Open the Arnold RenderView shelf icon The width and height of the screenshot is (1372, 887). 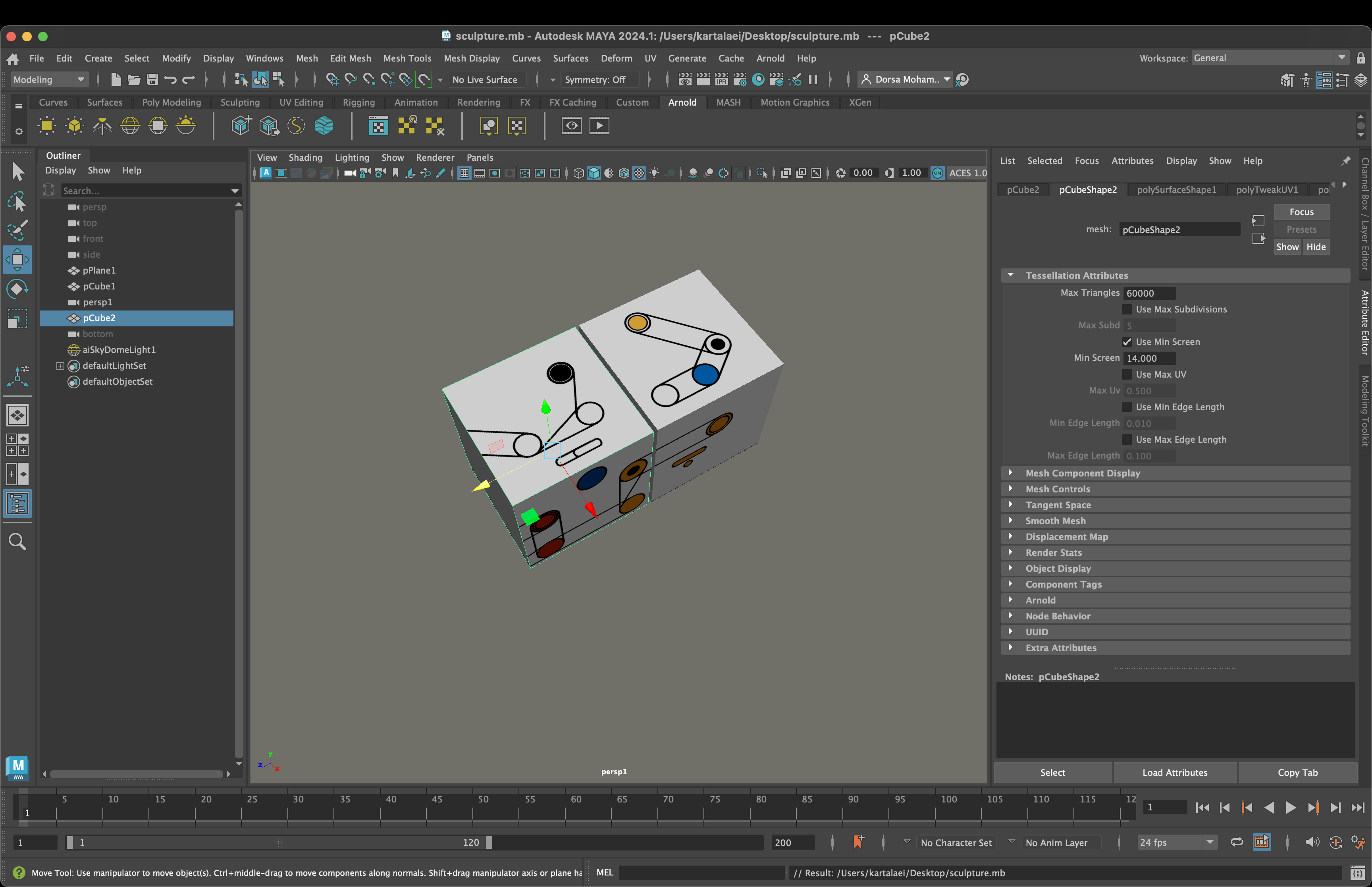(571, 125)
